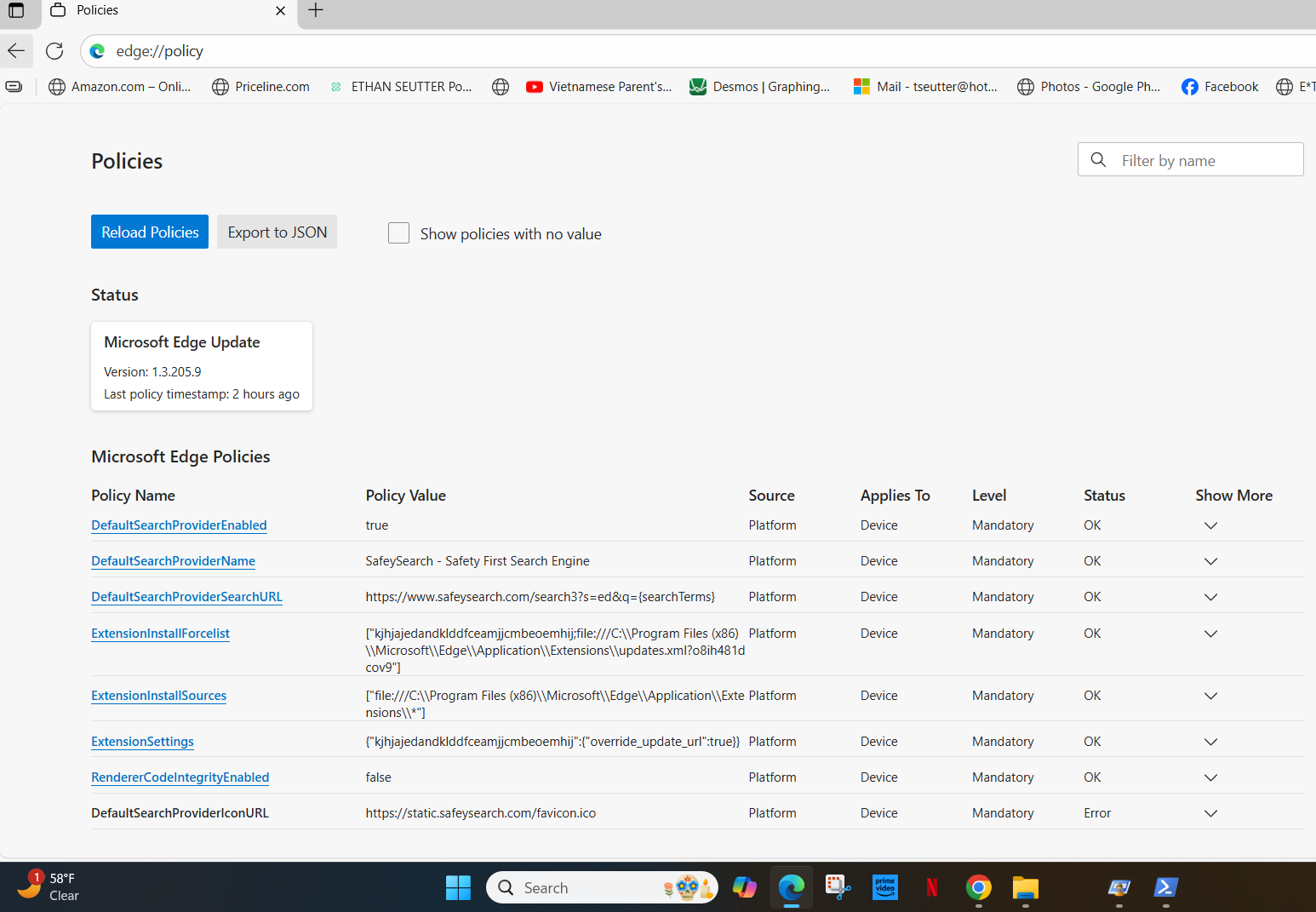This screenshot has height=912, width=1316.
Task: Open the Desmos Graphing bookmark
Action: (x=759, y=87)
